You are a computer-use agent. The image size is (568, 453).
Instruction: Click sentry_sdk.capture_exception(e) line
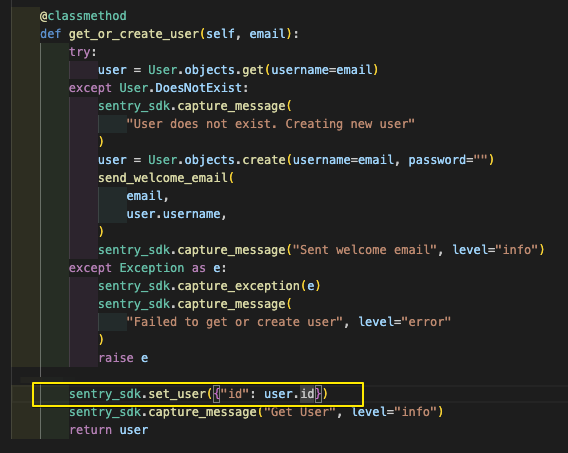[x=209, y=286]
